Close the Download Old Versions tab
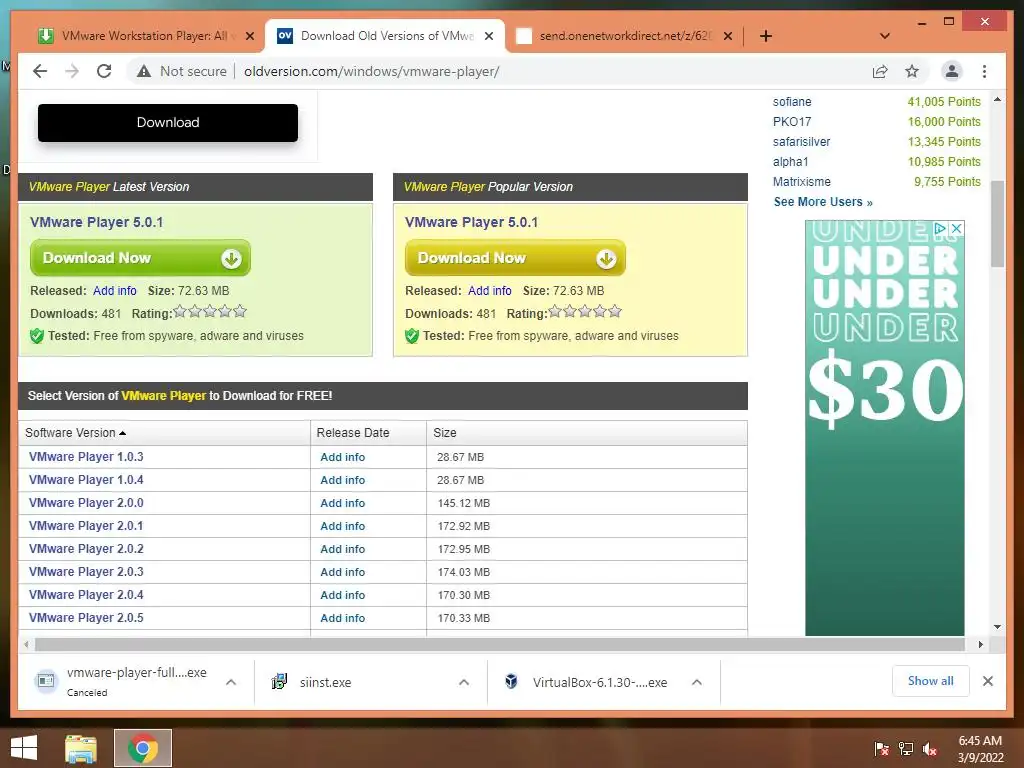Screen dimensions: 1024x768 click(488, 36)
